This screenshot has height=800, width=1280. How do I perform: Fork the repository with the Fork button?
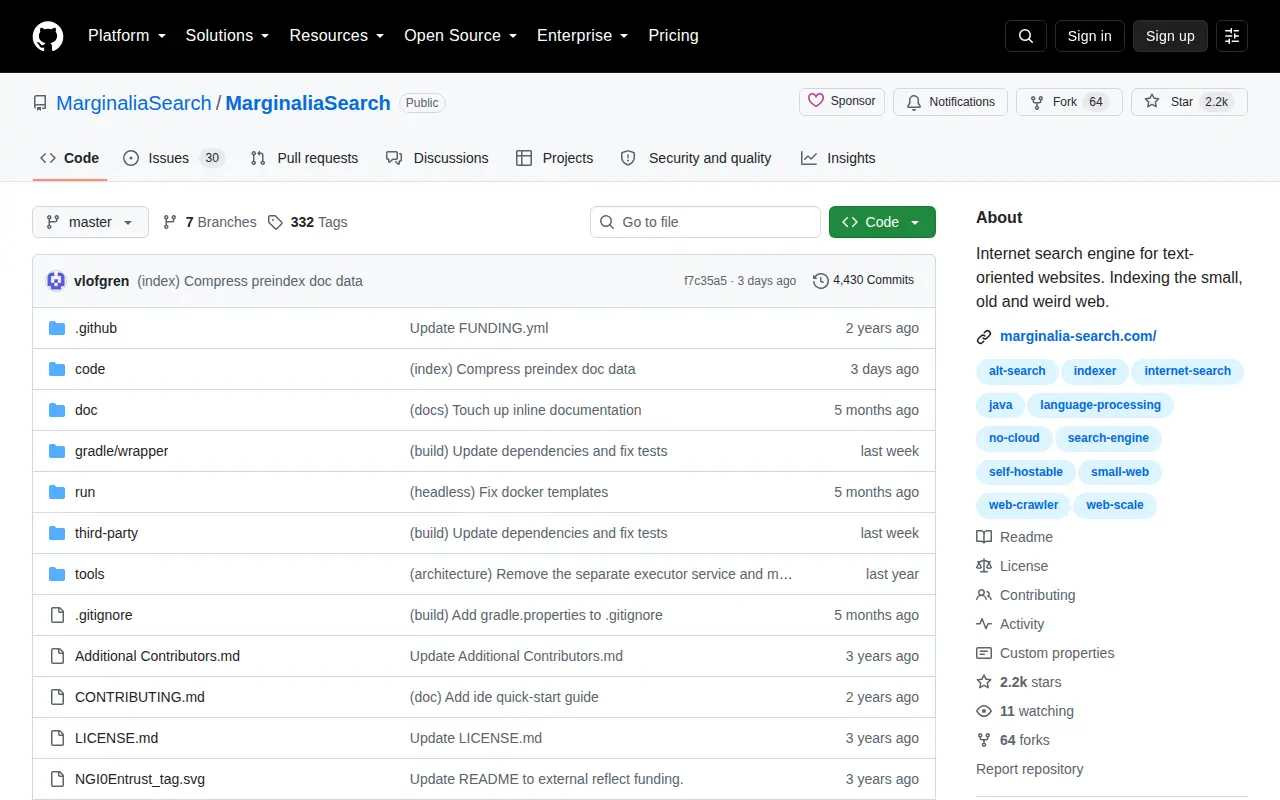(1069, 102)
